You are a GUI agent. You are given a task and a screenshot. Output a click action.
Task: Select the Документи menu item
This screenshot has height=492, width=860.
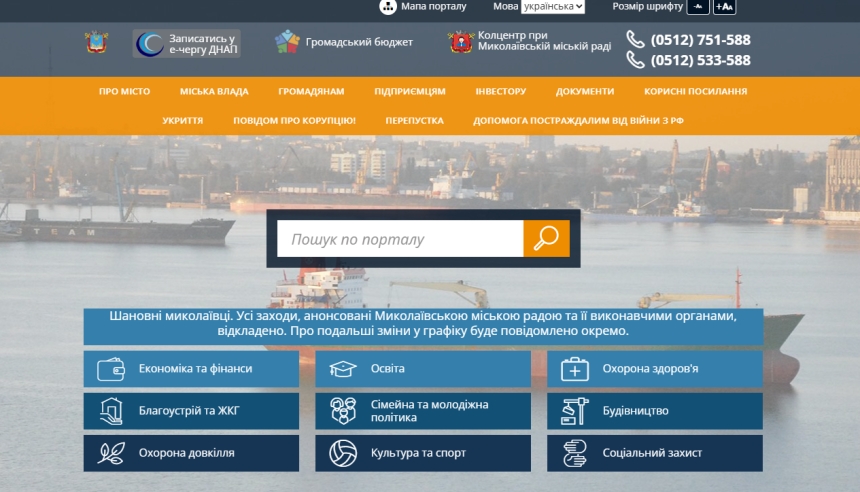[585, 91]
